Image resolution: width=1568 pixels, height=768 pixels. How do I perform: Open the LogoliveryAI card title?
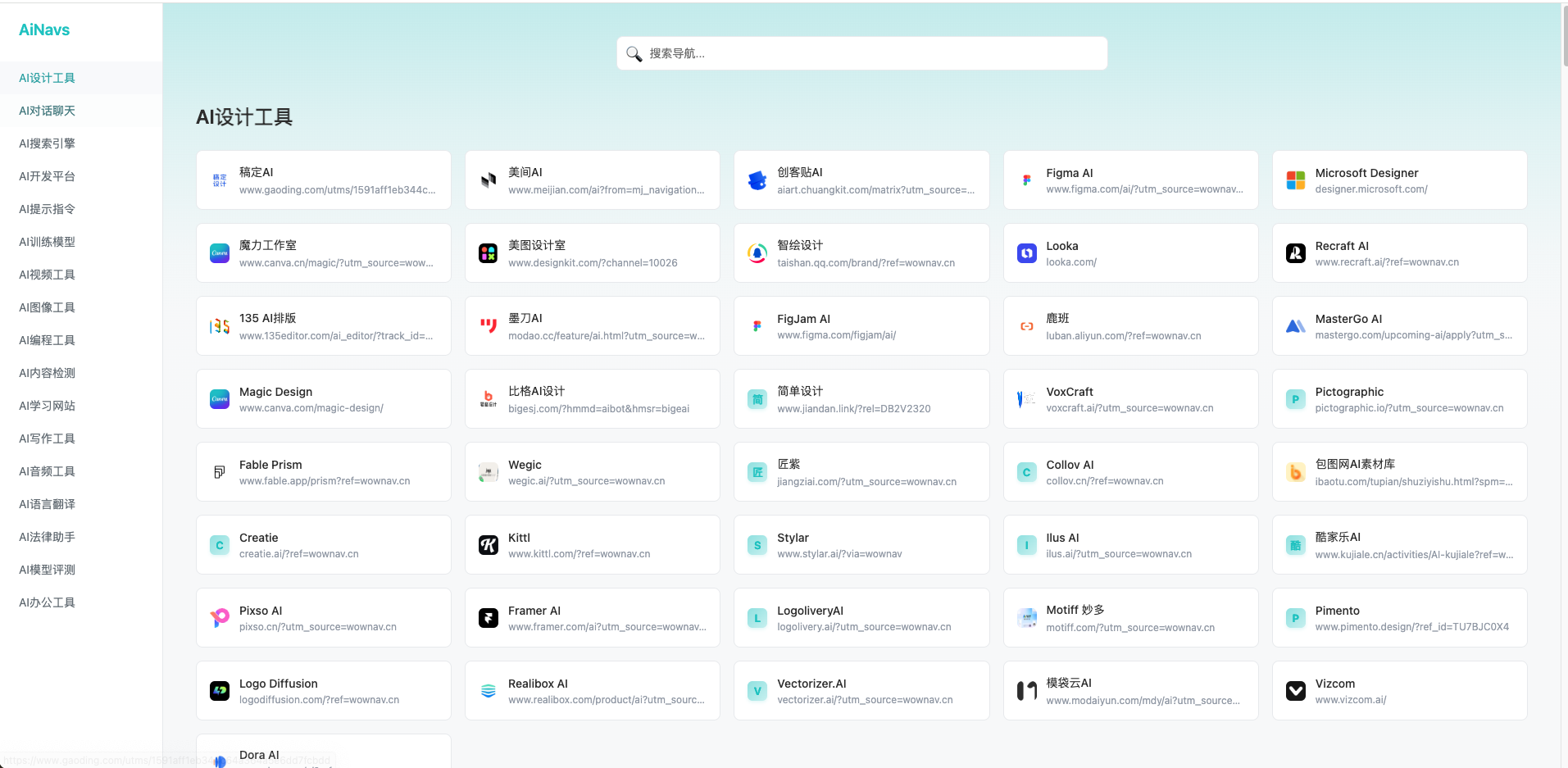(x=810, y=611)
